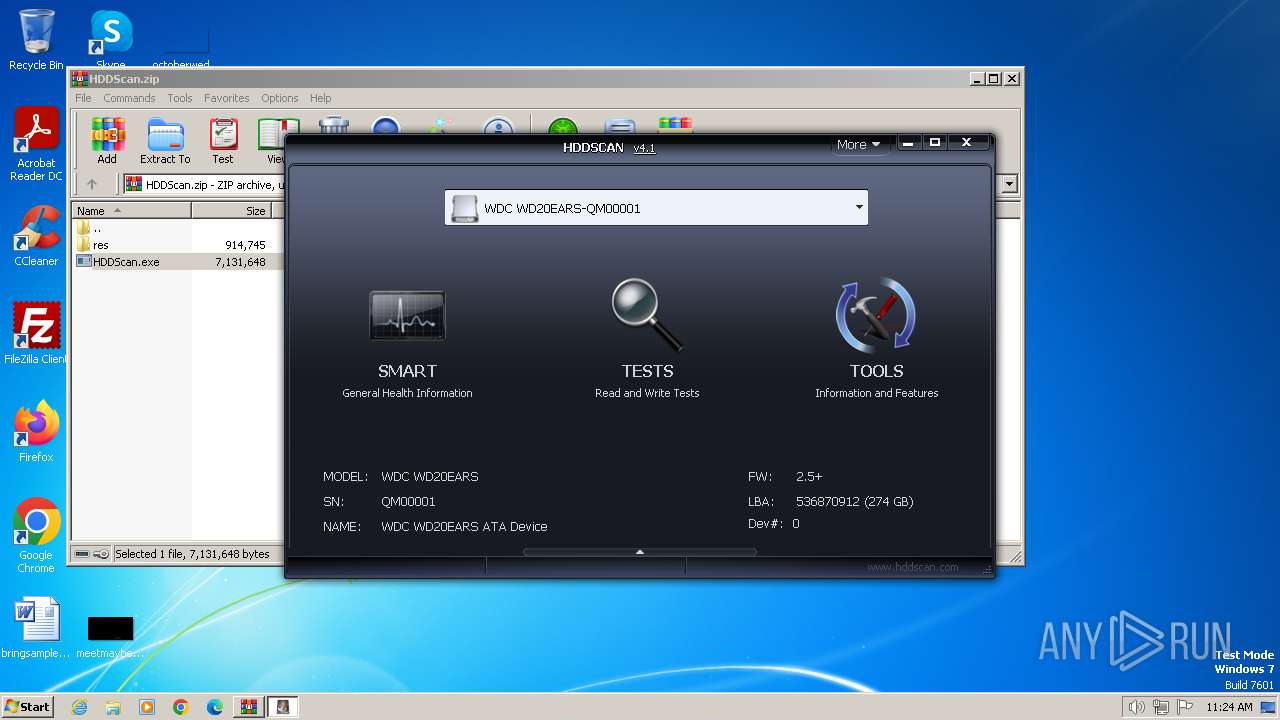Sort by the Size column header
The image size is (1280, 720).
(x=232, y=210)
